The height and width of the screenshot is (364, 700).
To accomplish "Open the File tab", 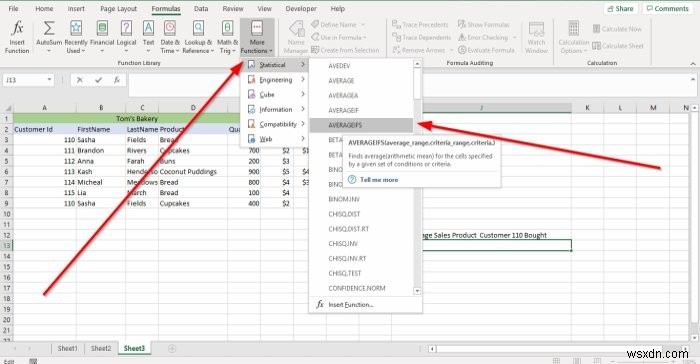I will (x=13, y=8).
